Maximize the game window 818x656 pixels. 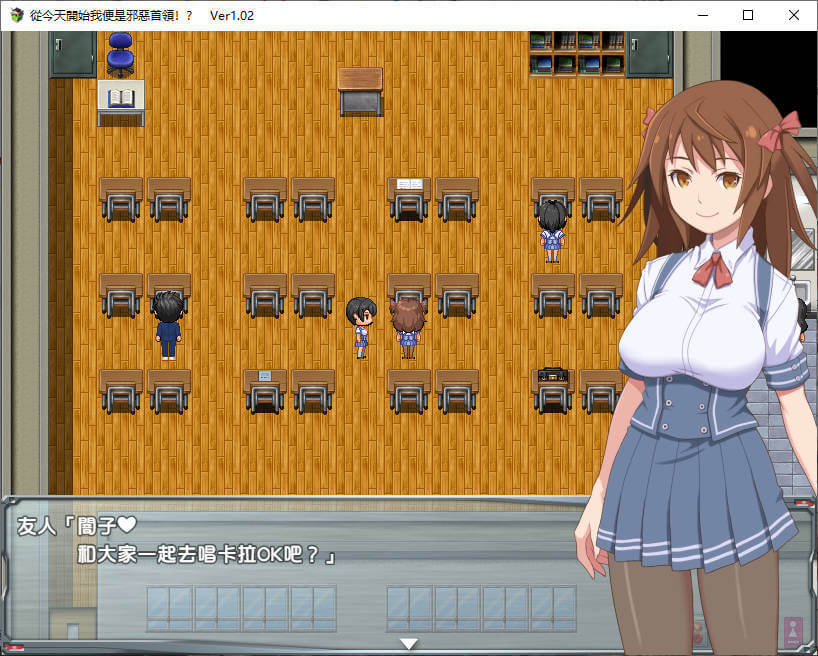[x=747, y=15]
